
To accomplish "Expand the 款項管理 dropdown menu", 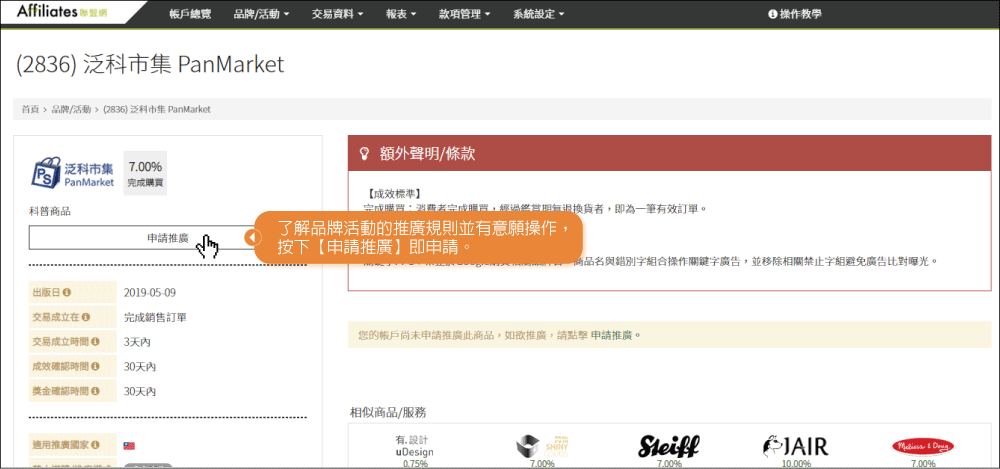I will point(464,13).
